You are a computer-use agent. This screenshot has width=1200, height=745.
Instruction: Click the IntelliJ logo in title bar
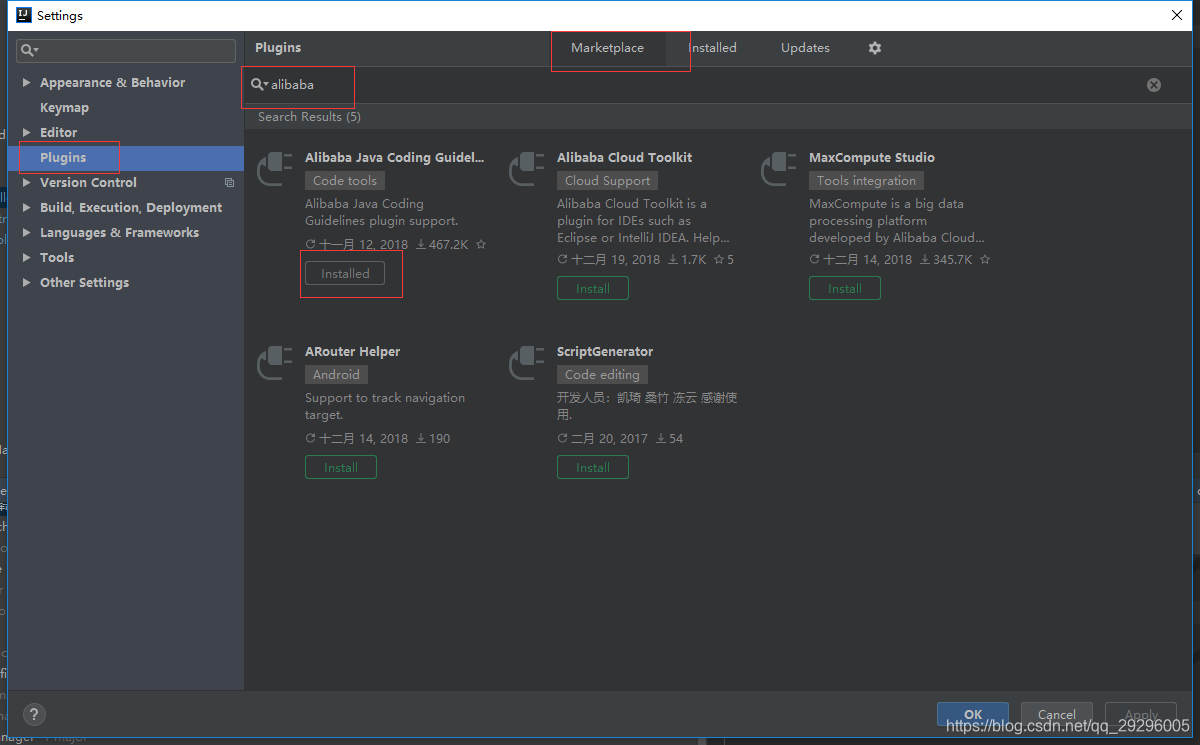(23, 15)
